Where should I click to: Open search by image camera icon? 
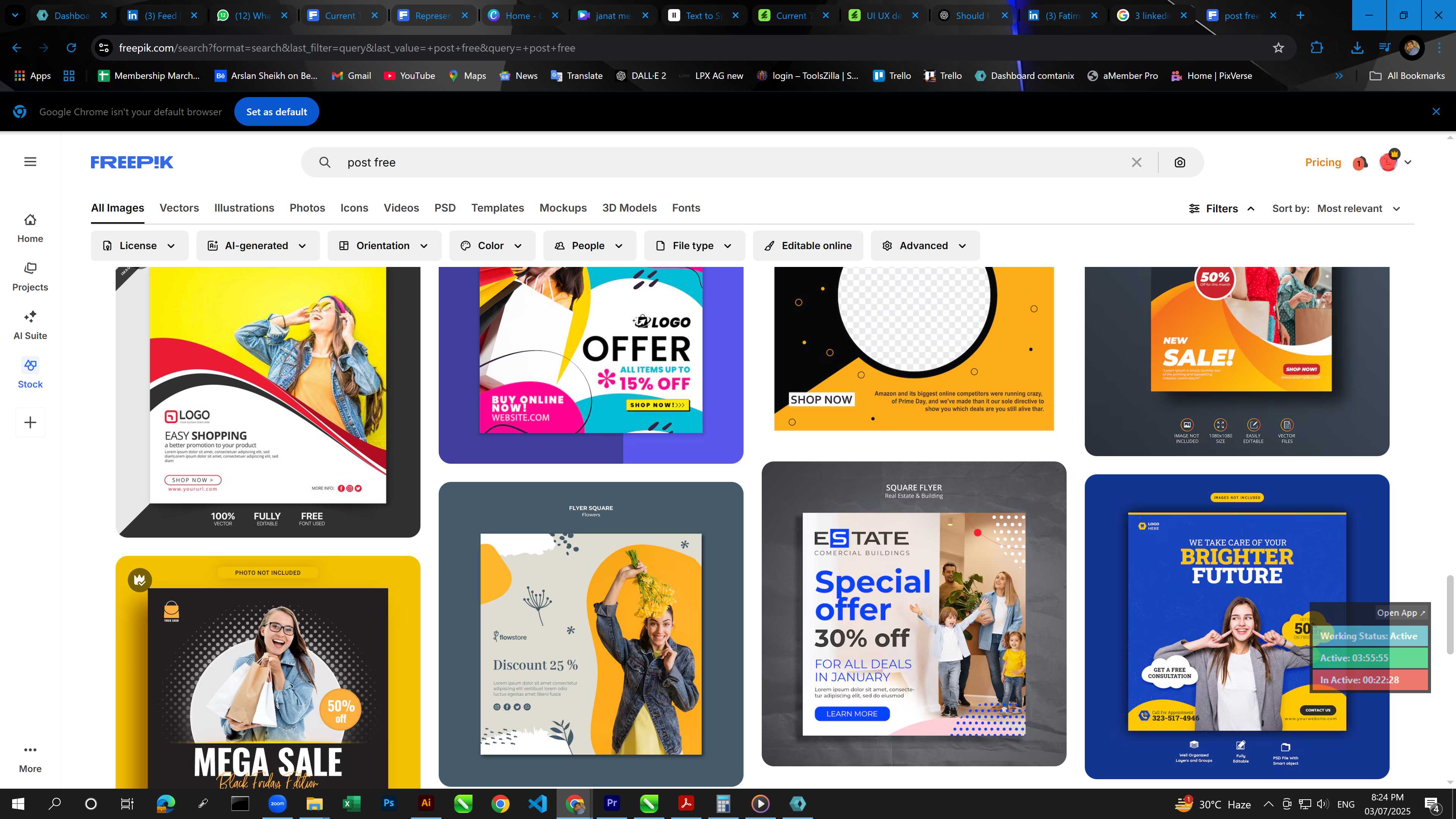[1180, 162]
